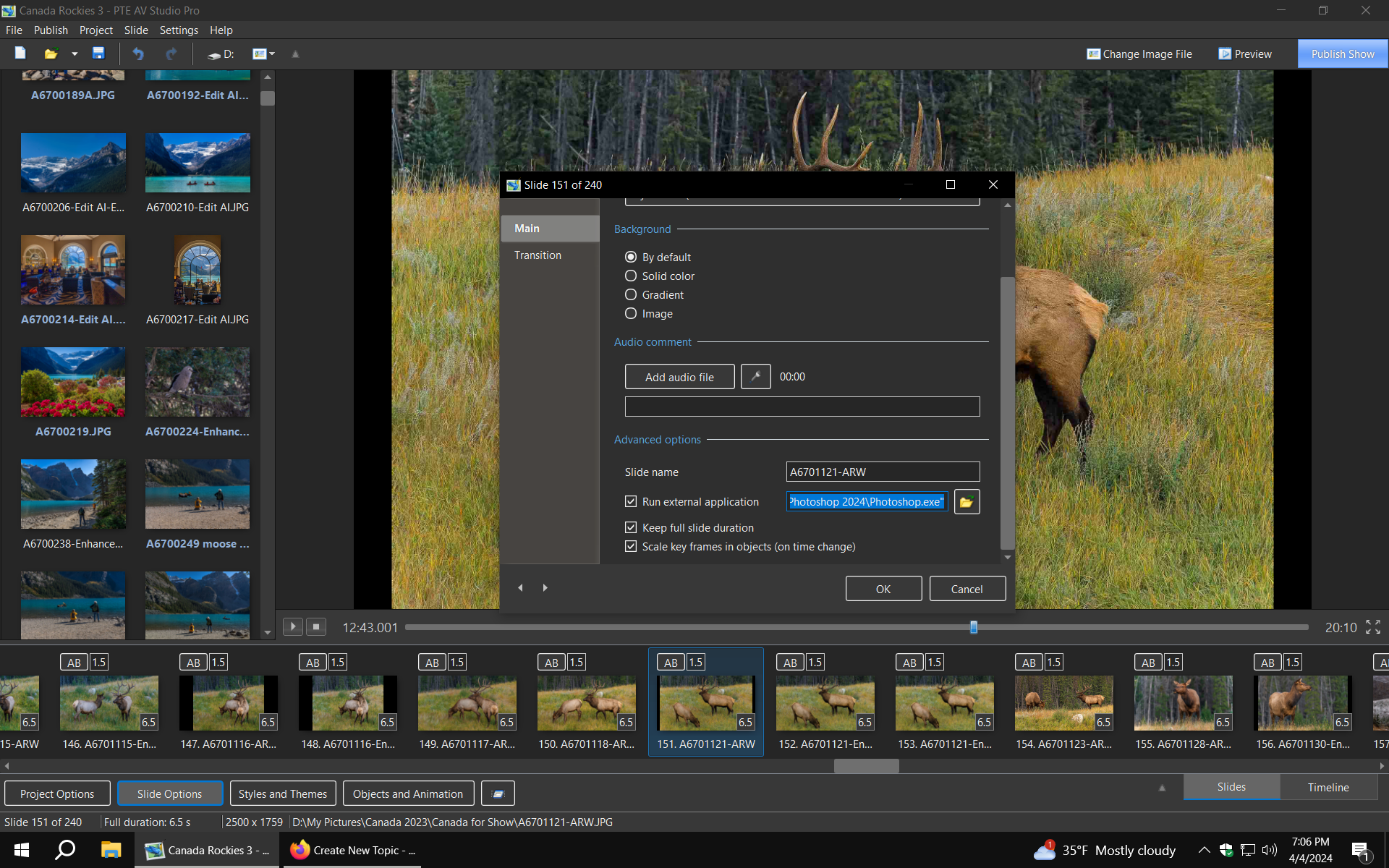
Task: Select Solid color background option
Action: (660, 276)
